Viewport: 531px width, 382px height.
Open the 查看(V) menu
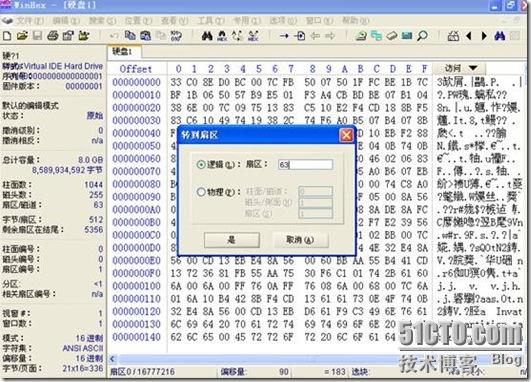(x=174, y=21)
